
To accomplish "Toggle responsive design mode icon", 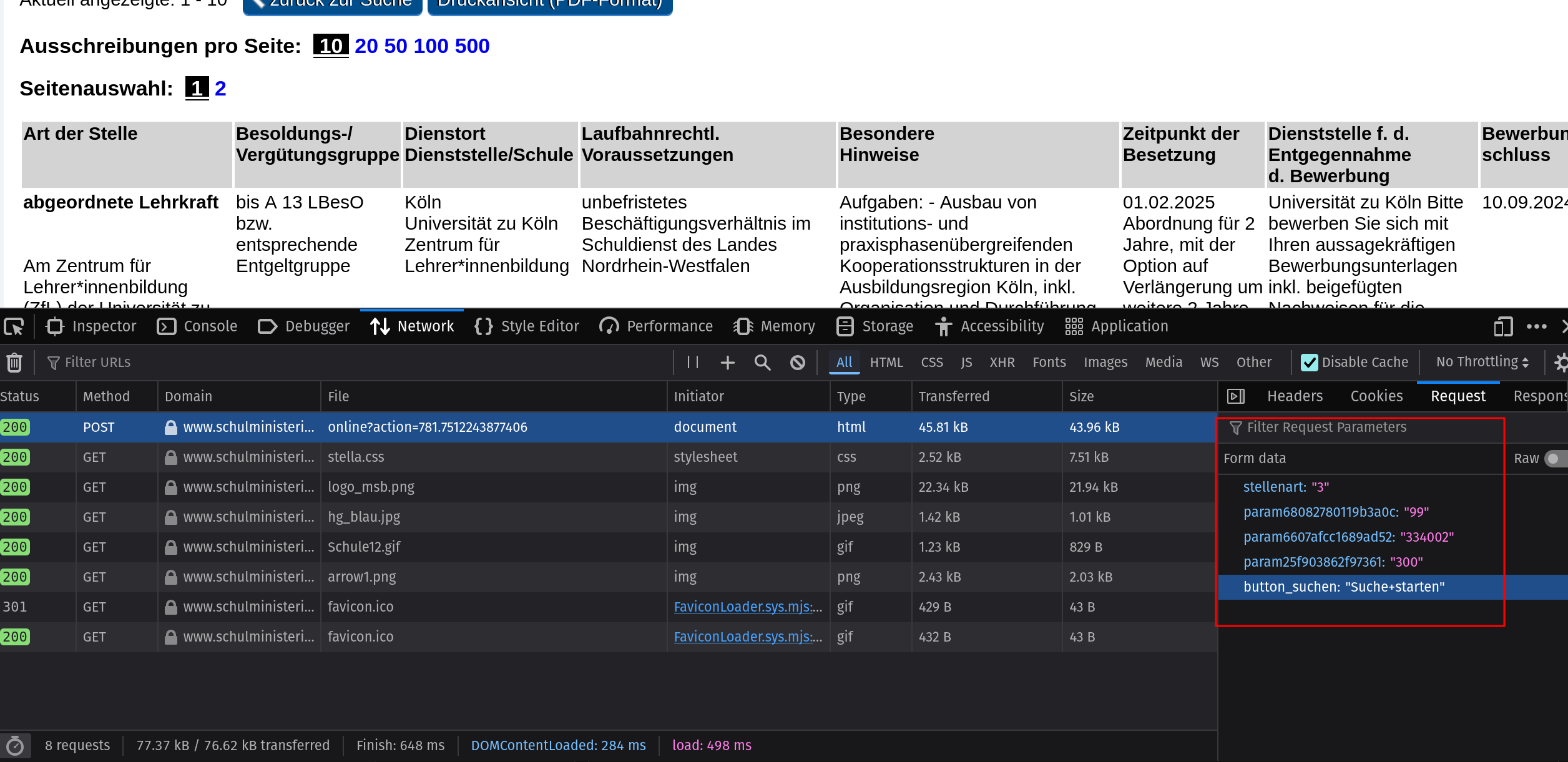I will (x=1503, y=326).
